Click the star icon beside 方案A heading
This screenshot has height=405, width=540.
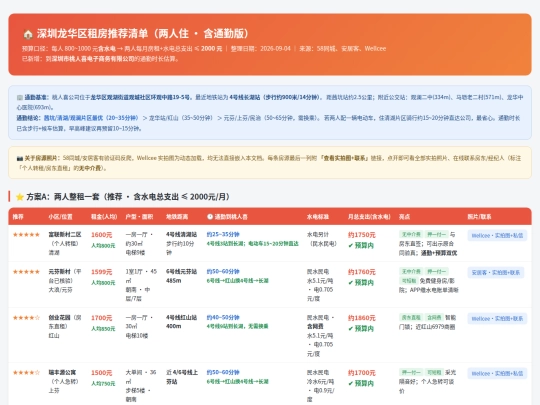coord(20,197)
